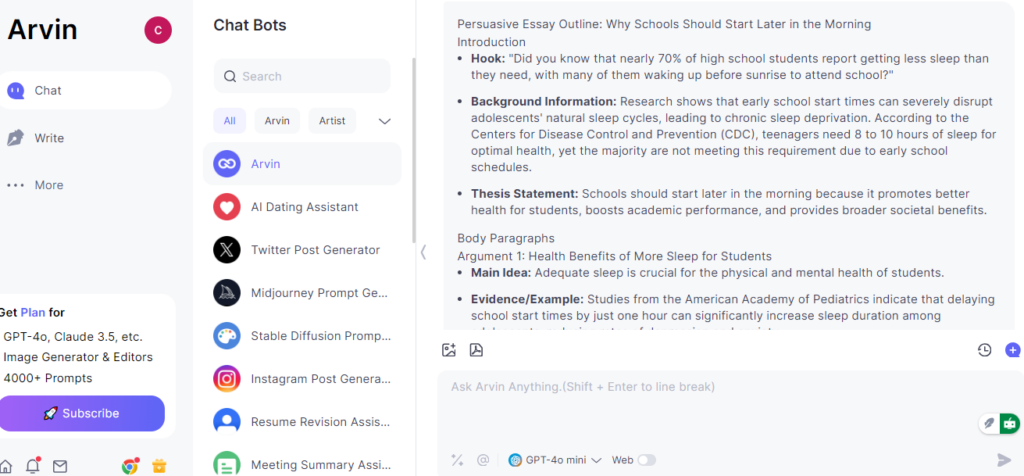Click the Subscribe button
1024x476 pixels.
[82, 413]
